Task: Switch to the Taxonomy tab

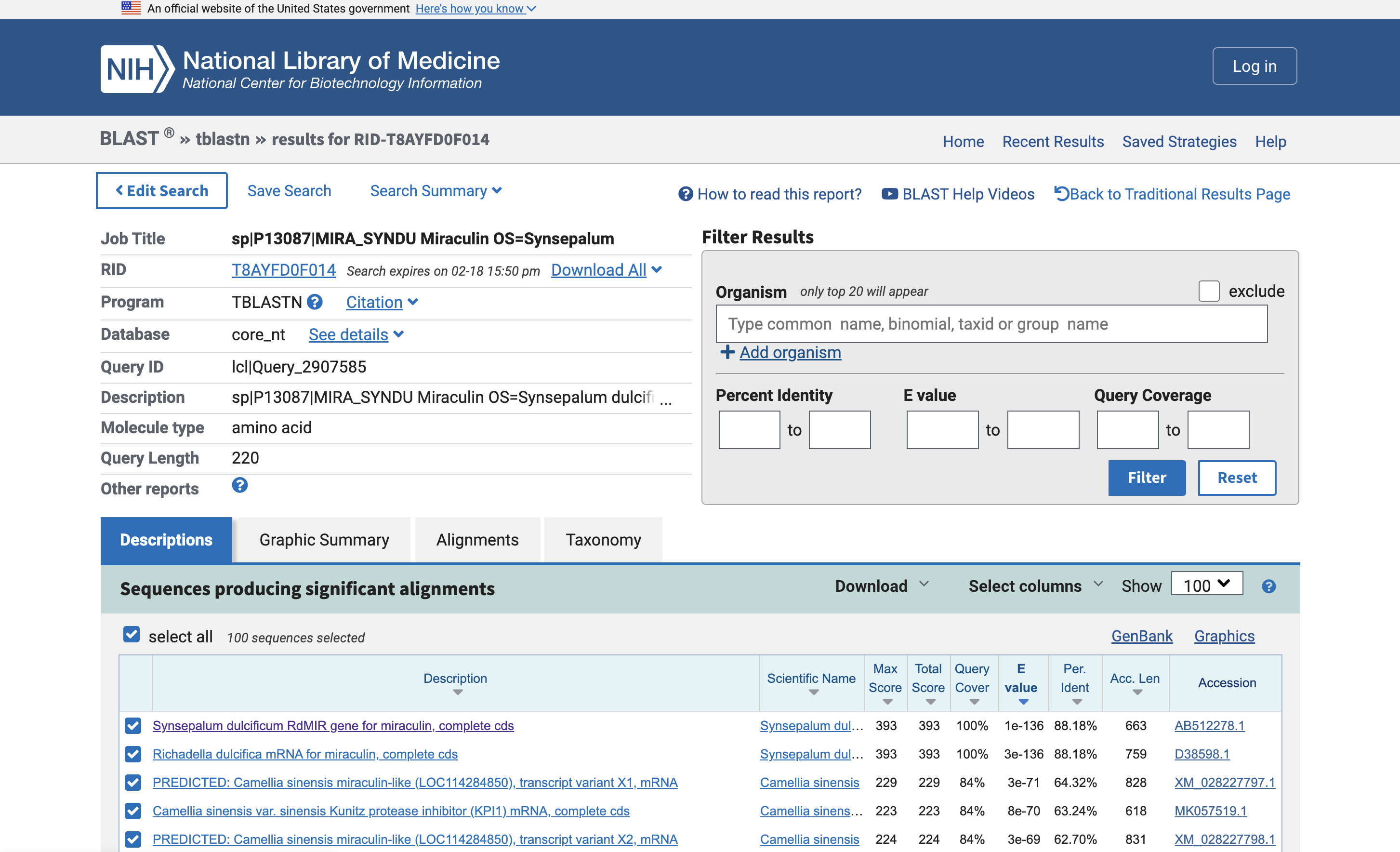Action: click(x=603, y=539)
